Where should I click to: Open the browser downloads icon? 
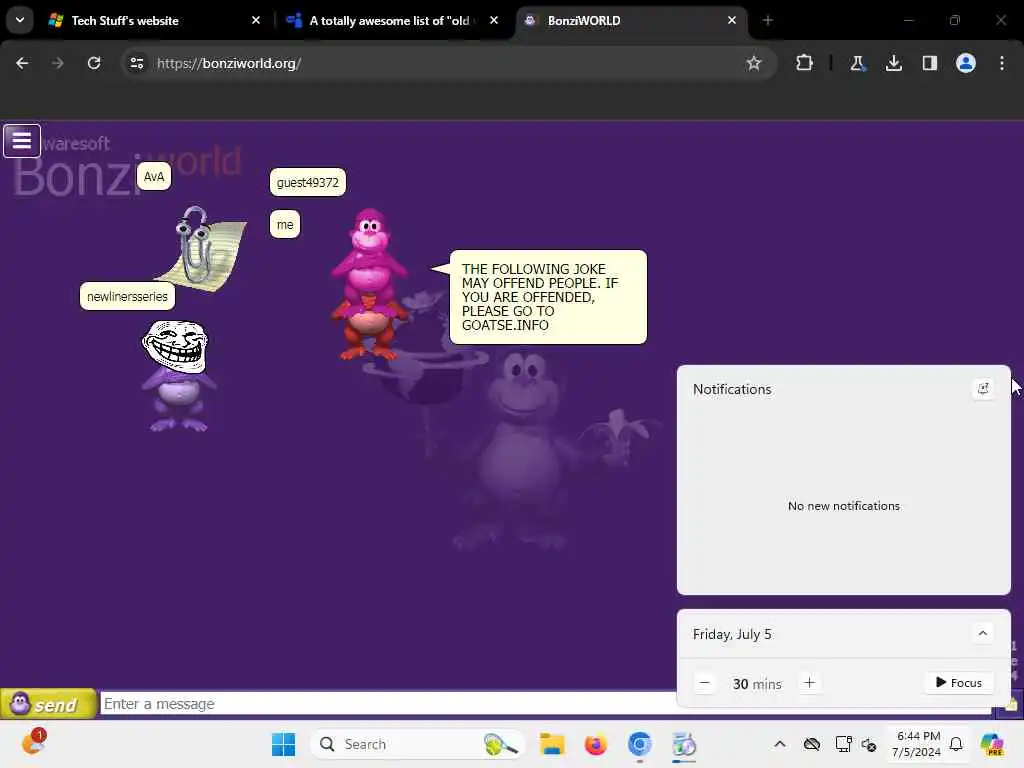click(x=893, y=63)
